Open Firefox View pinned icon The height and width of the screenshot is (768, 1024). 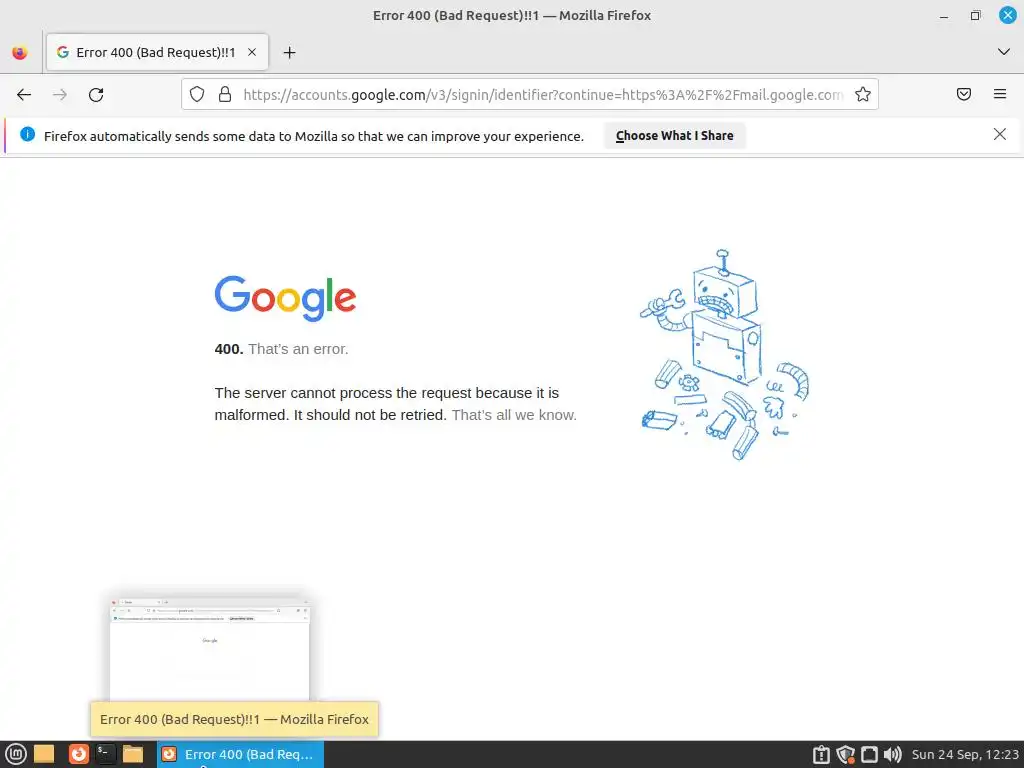point(20,52)
